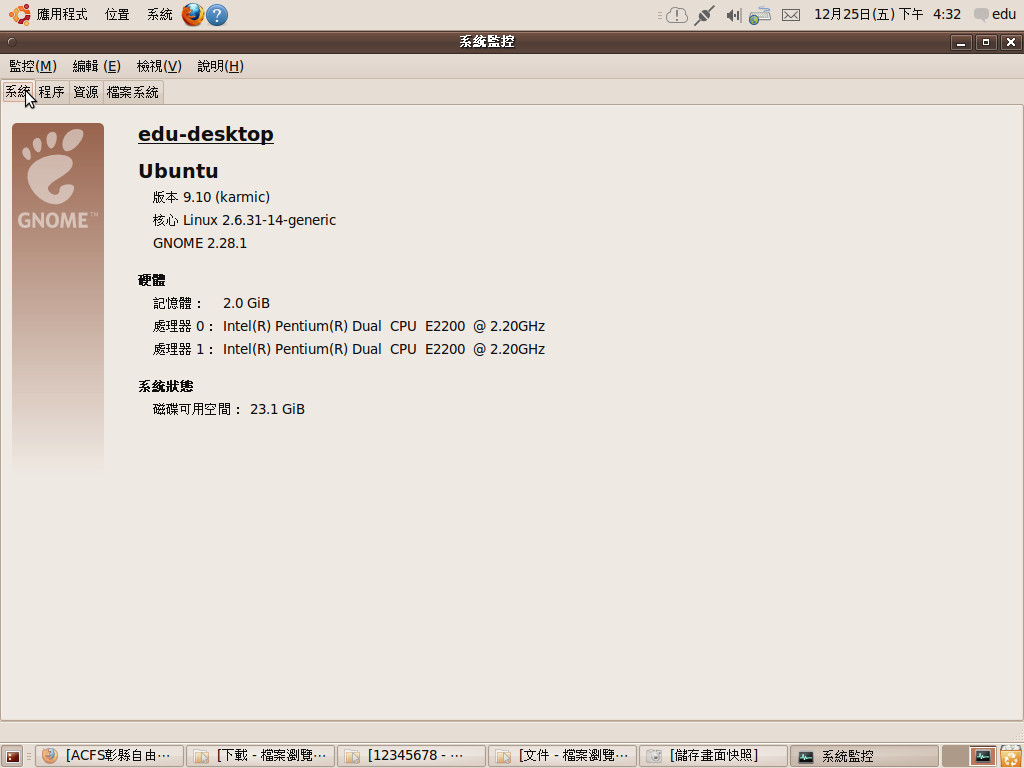This screenshot has height=768, width=1024.
Task: Open the 編輯(E) menu
Action: [96, 66]
